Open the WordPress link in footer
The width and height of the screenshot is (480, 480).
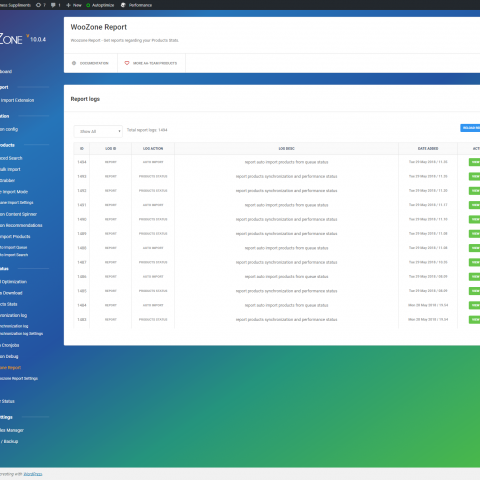click(33, 474)
